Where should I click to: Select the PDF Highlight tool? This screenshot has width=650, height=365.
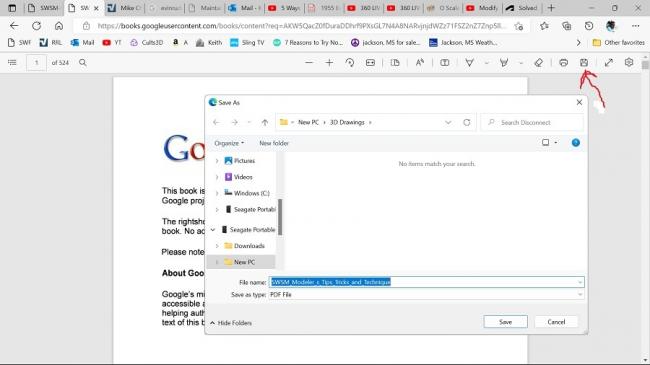pyautogui.click(x=504, y=63)
